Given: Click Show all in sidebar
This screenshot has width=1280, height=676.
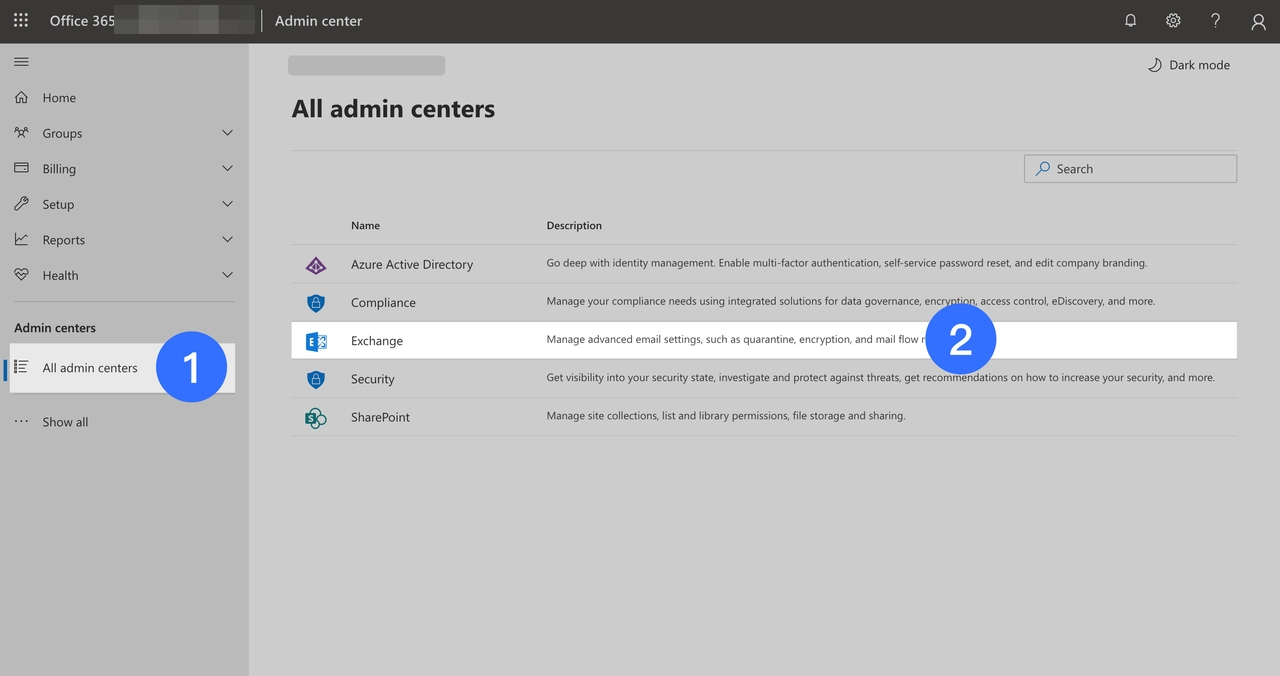Looking at the screenshot, I should pos(65,422).
